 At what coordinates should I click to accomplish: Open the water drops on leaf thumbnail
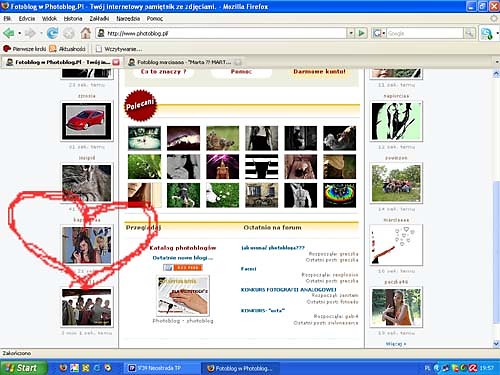(x=144, y=166)
